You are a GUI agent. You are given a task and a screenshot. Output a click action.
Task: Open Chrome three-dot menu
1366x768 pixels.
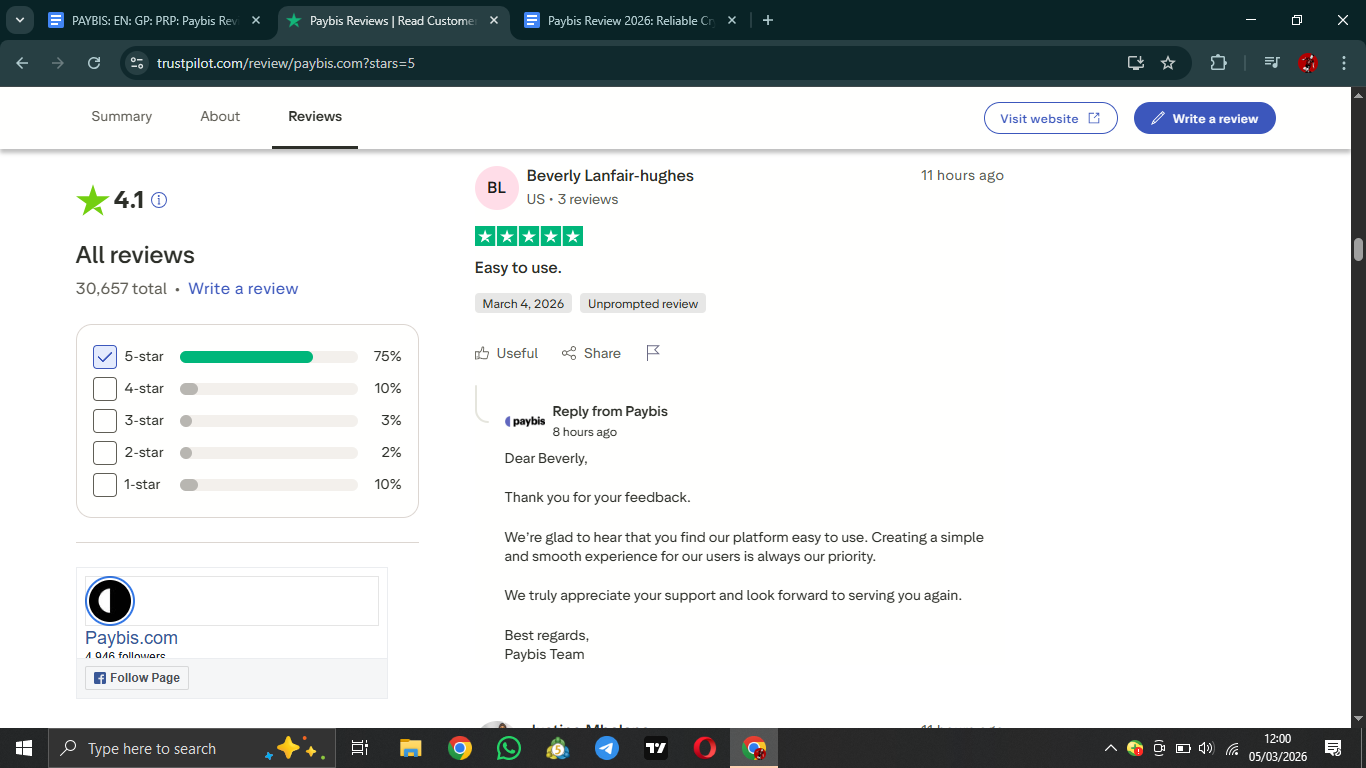(1344, 63)
